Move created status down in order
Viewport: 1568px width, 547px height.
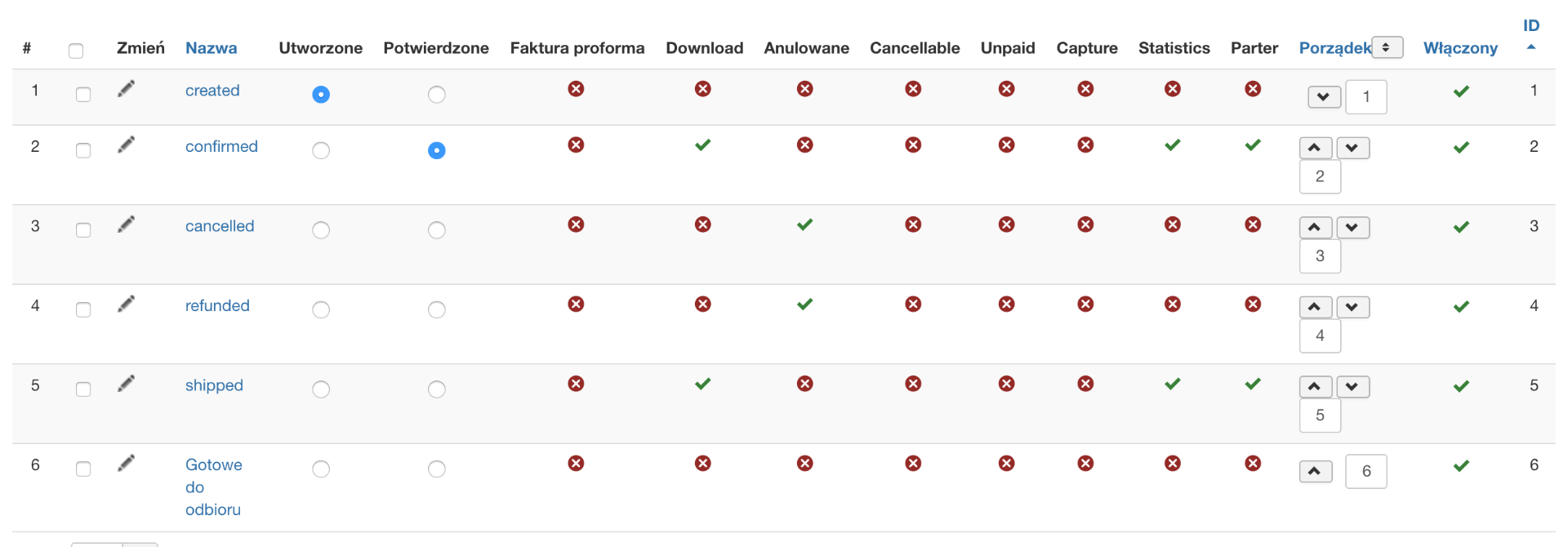(1324, 97)
